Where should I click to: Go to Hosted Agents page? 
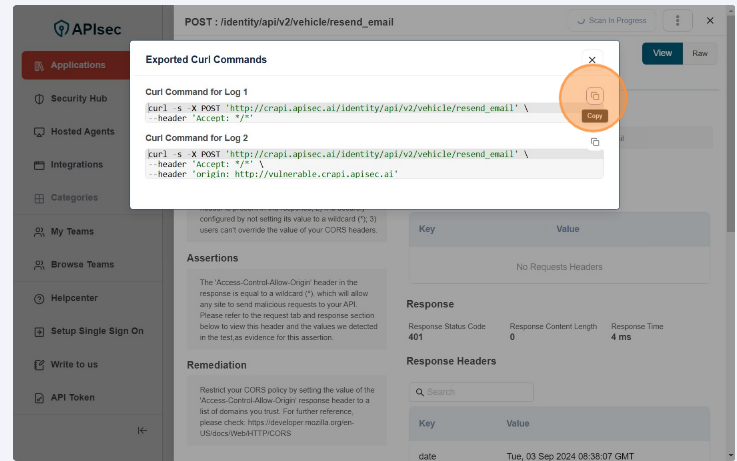click(82, 131)
